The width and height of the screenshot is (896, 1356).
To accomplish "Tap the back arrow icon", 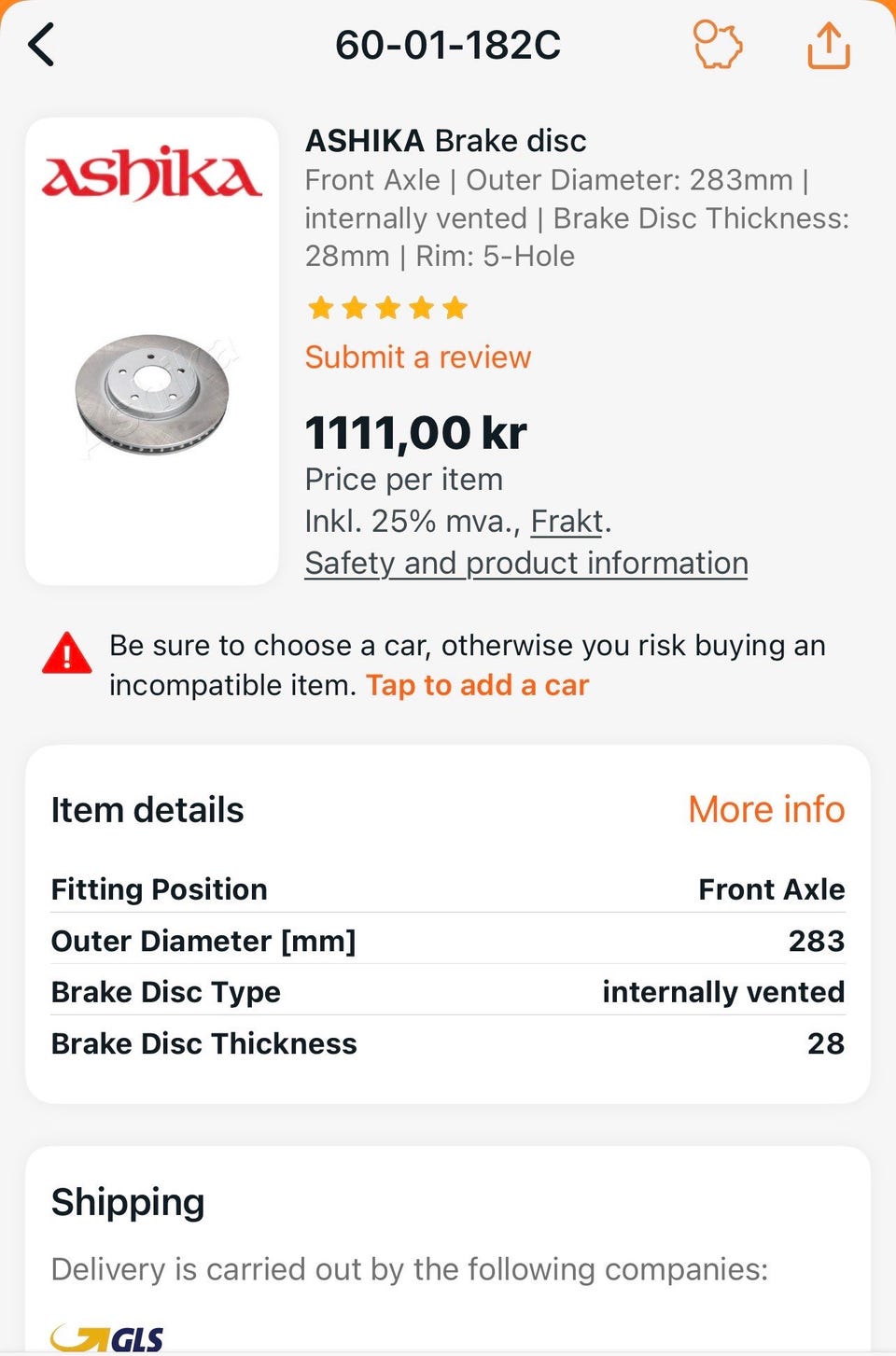I will point(41,45).
